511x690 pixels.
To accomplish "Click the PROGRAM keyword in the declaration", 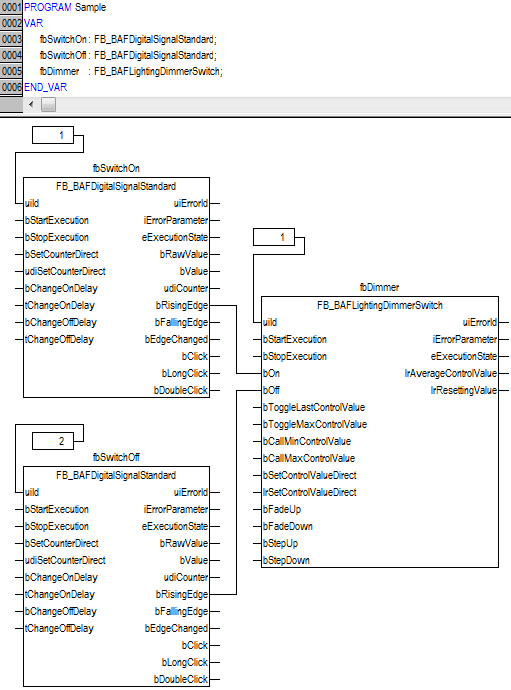I will pyautogui.click(x=48, y=7).
